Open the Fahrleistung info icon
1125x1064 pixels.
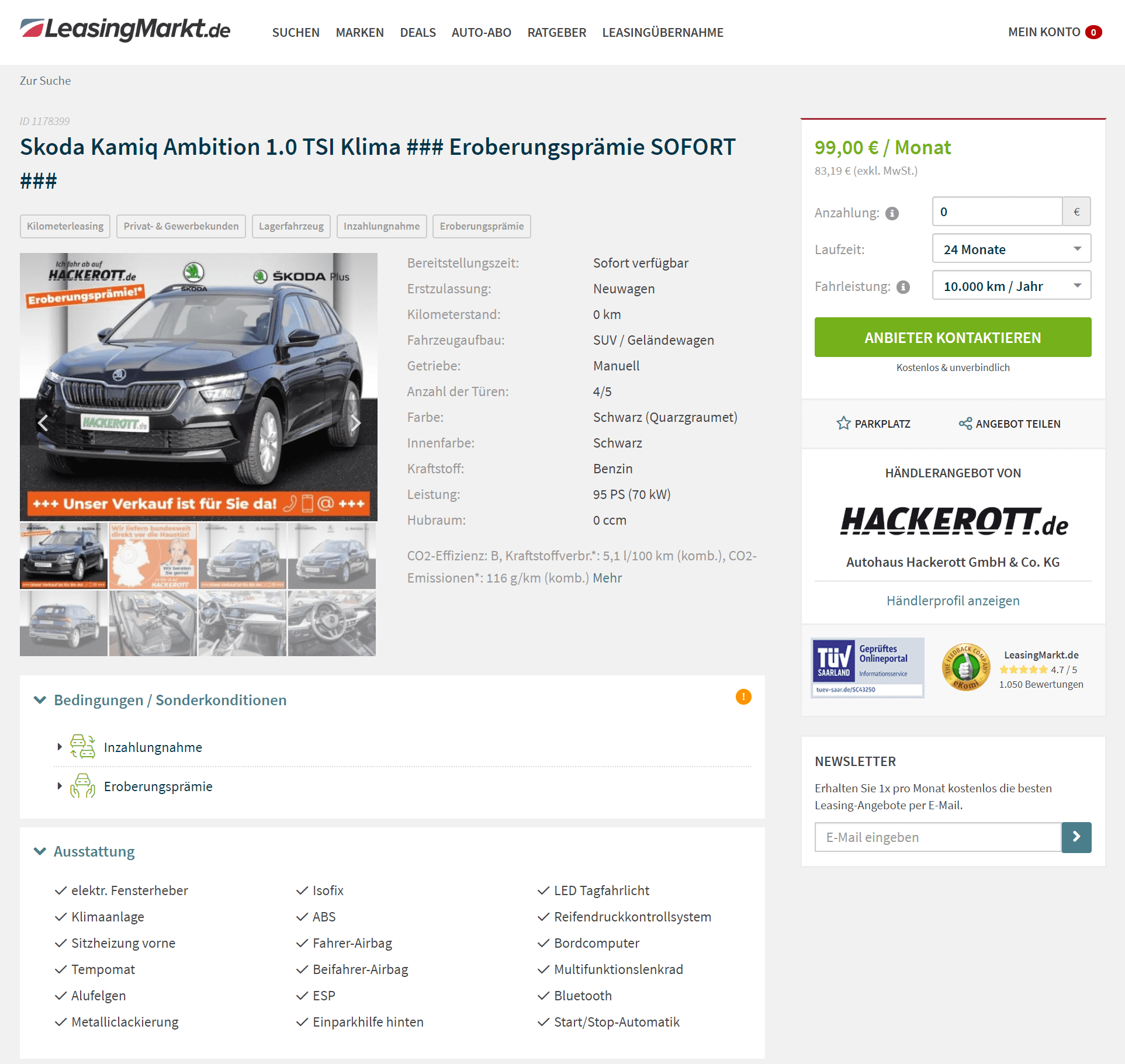pos(904,287)
